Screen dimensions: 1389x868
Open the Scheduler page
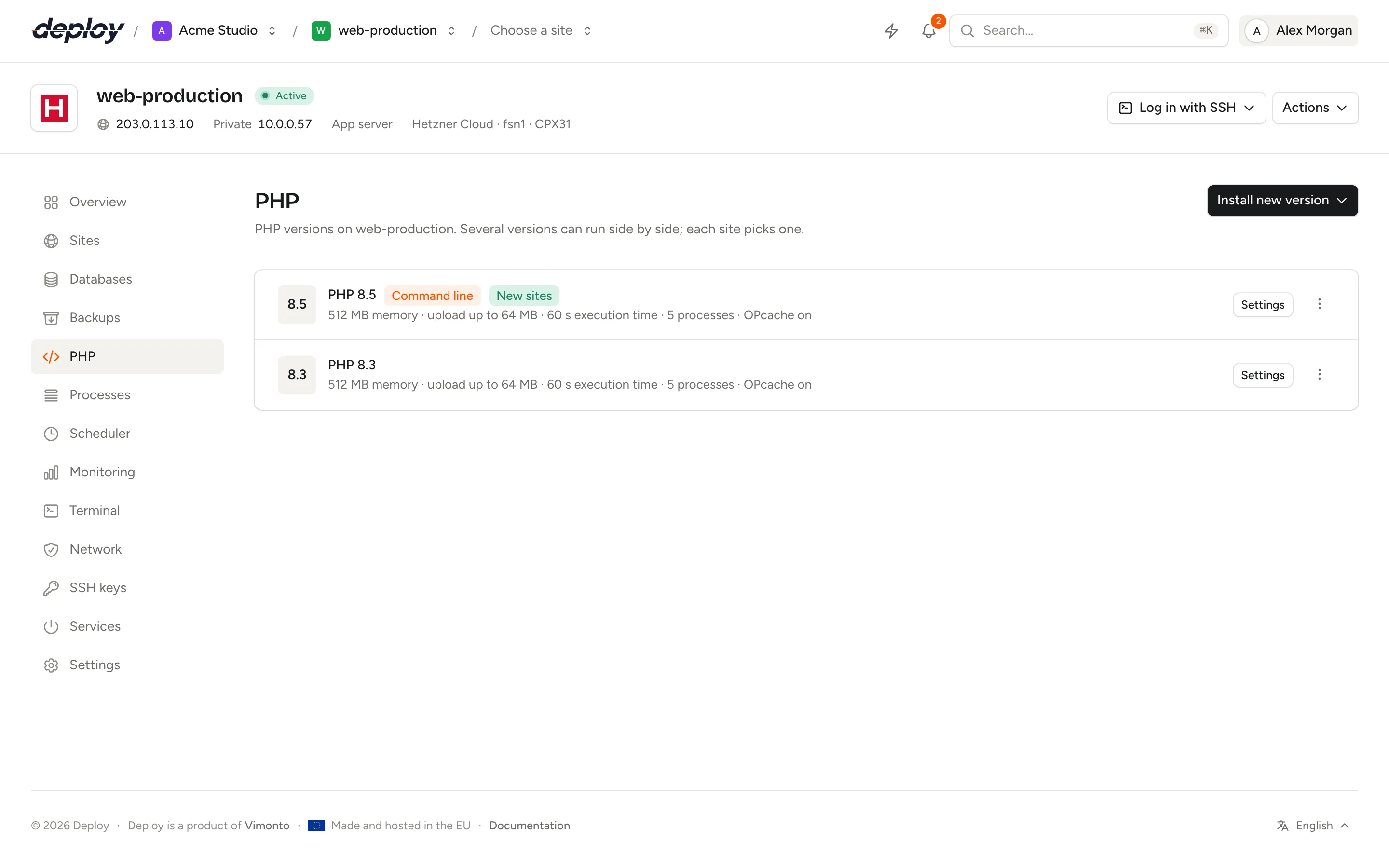point(127,434)
